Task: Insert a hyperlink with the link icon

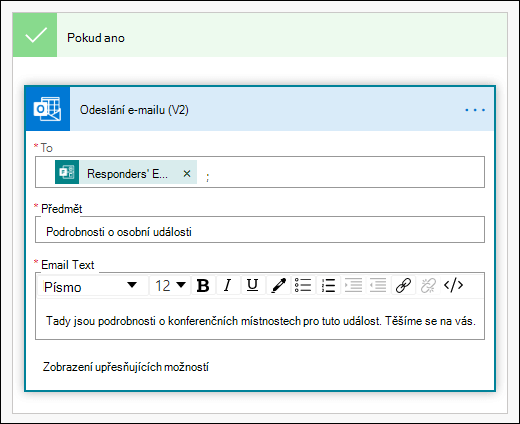Action: pyautogui.click(x=403, y=285)
